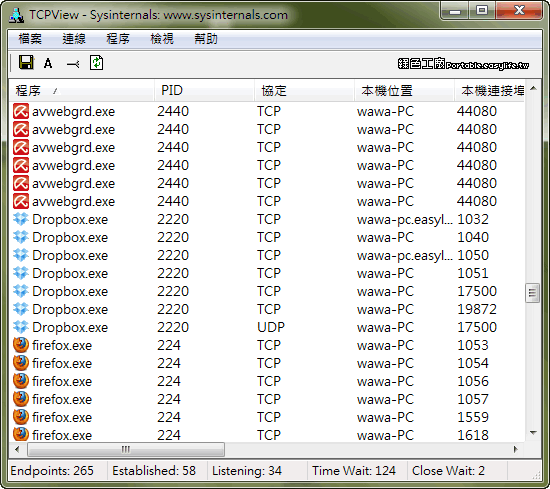Image resolution: width=550 pixels, height=489 pixels.
Task: Select the firefox.exe row with port 1053
Action: (268, 346)
